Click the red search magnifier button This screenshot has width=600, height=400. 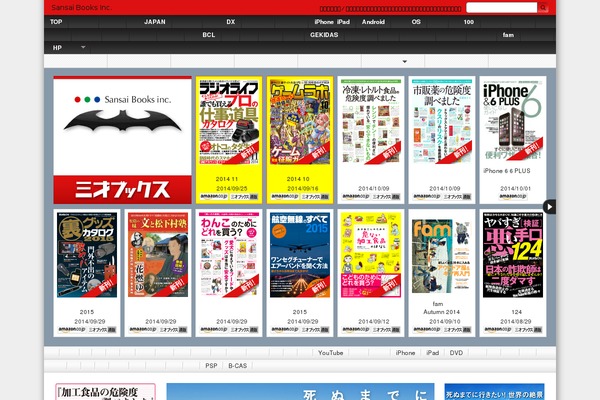(x=543, y=7)
